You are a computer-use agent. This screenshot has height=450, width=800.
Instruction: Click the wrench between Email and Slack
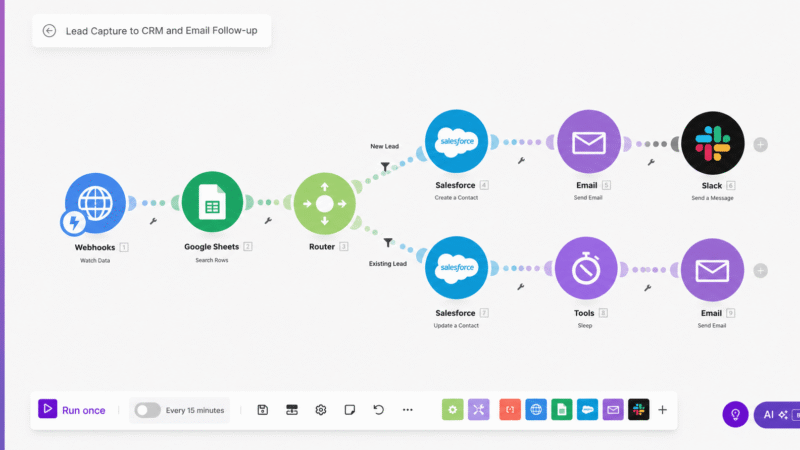[651, 162]
